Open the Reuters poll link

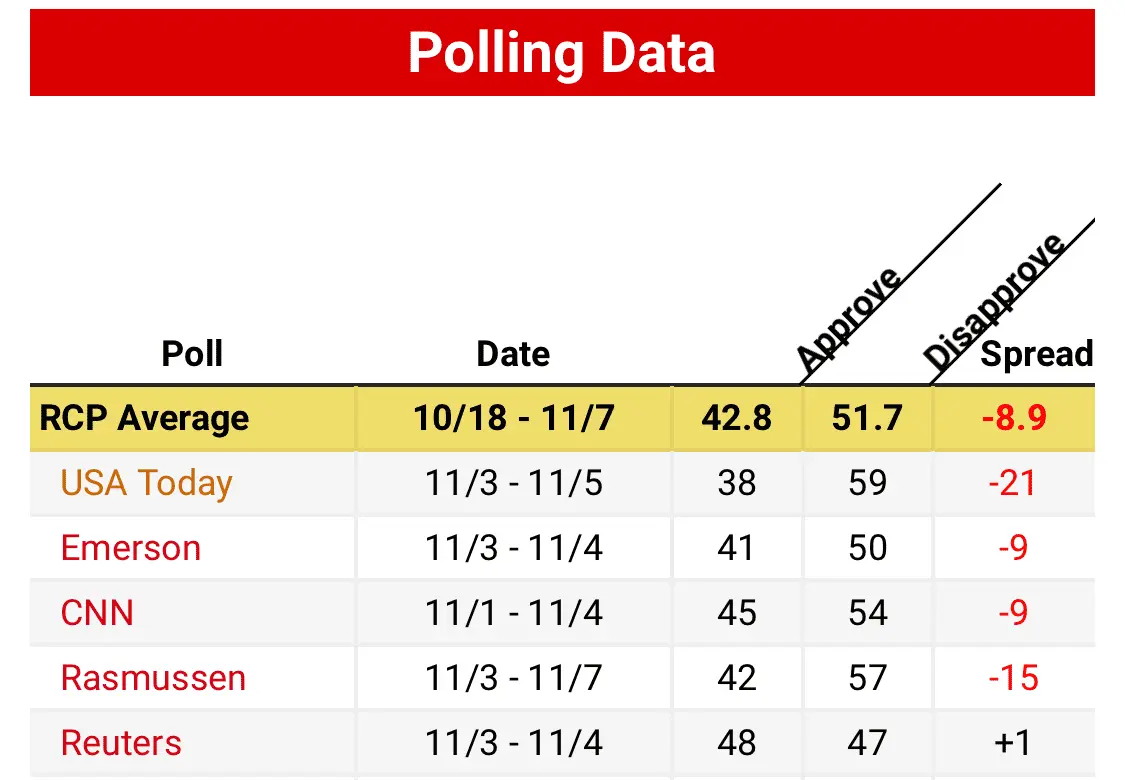coord(121,743)
